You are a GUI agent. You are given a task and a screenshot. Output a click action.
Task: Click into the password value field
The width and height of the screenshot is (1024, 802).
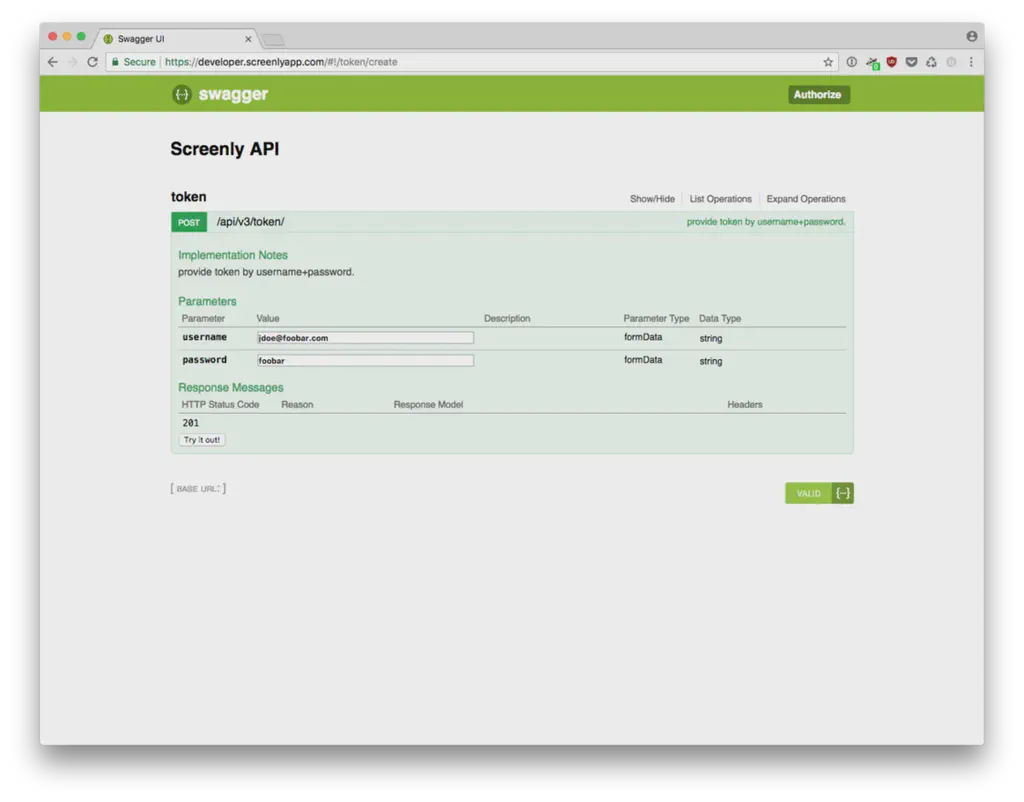point(365,361)
